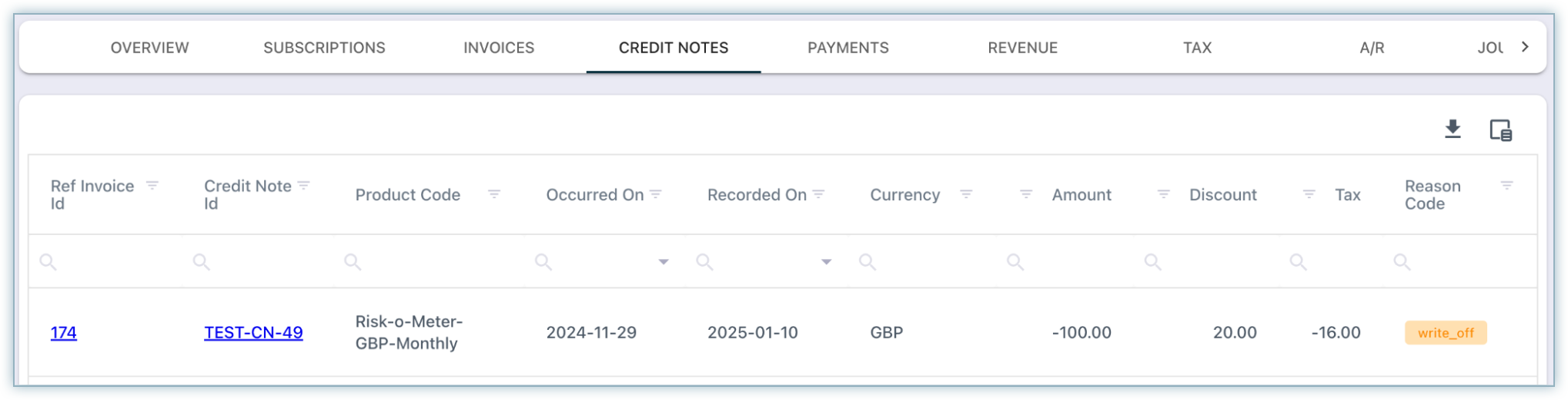
Task: Click filter icon beside Discount header
Action: click(x=1164, y=195)
